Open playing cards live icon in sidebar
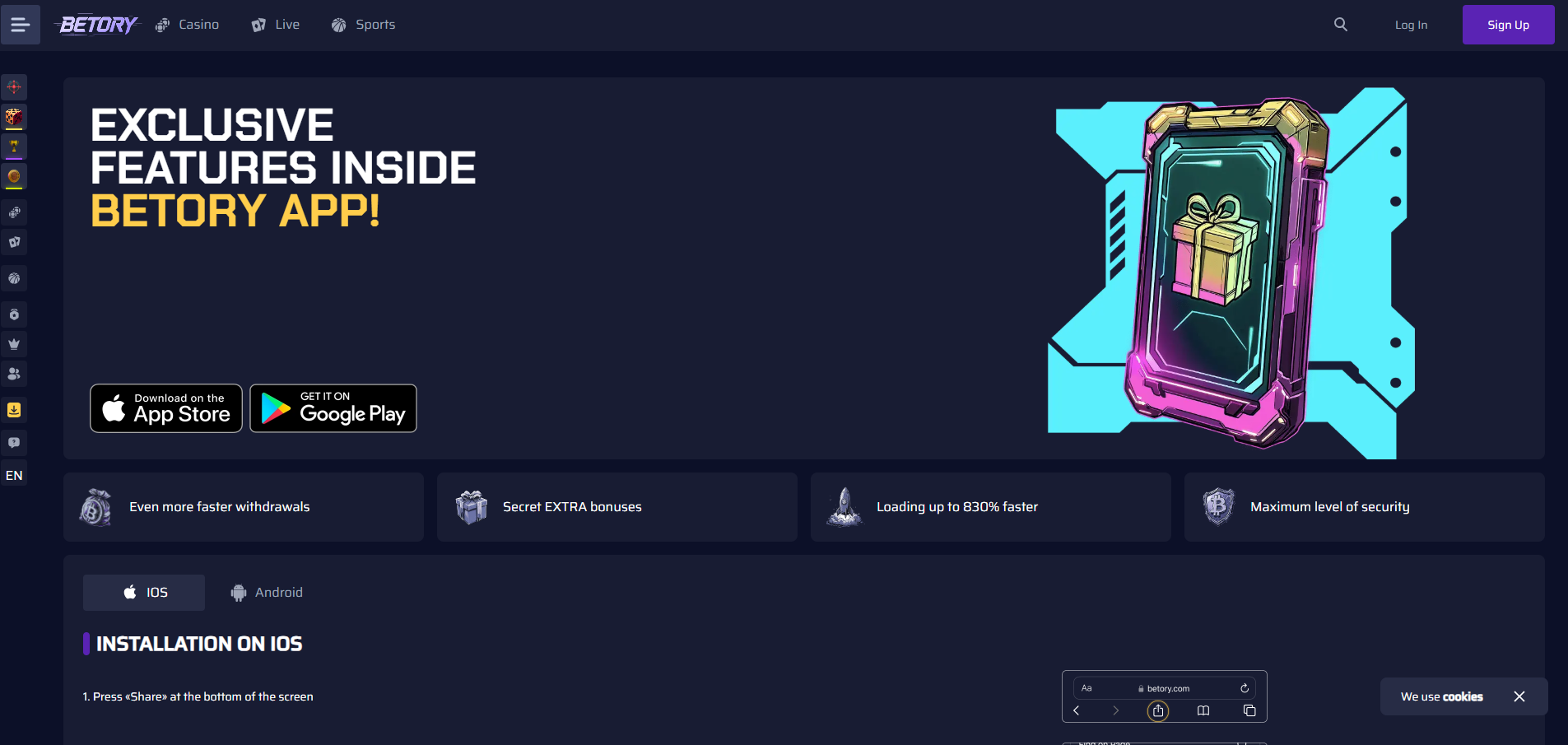 pyautogui.click(x=14, y=242)
